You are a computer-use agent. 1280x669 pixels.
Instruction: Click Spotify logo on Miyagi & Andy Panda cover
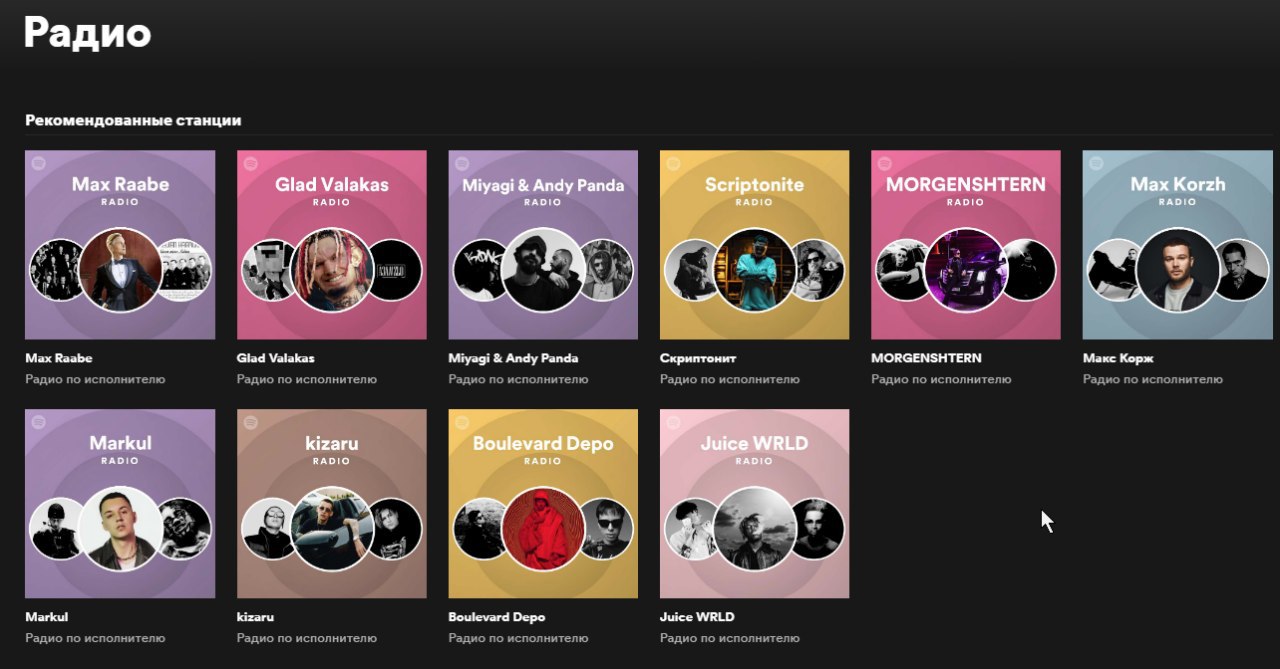pyautogui.click(x=461, y=163)
